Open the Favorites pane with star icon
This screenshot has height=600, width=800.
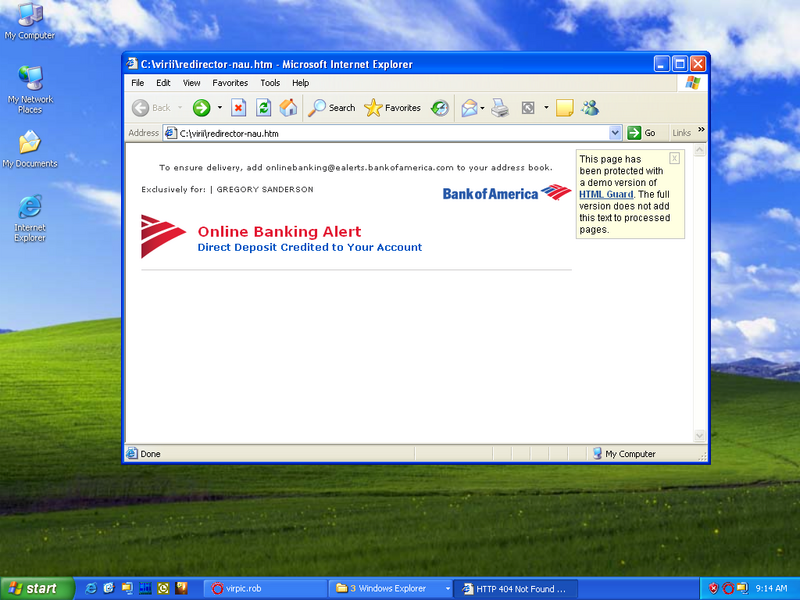(x=392, y=108)
